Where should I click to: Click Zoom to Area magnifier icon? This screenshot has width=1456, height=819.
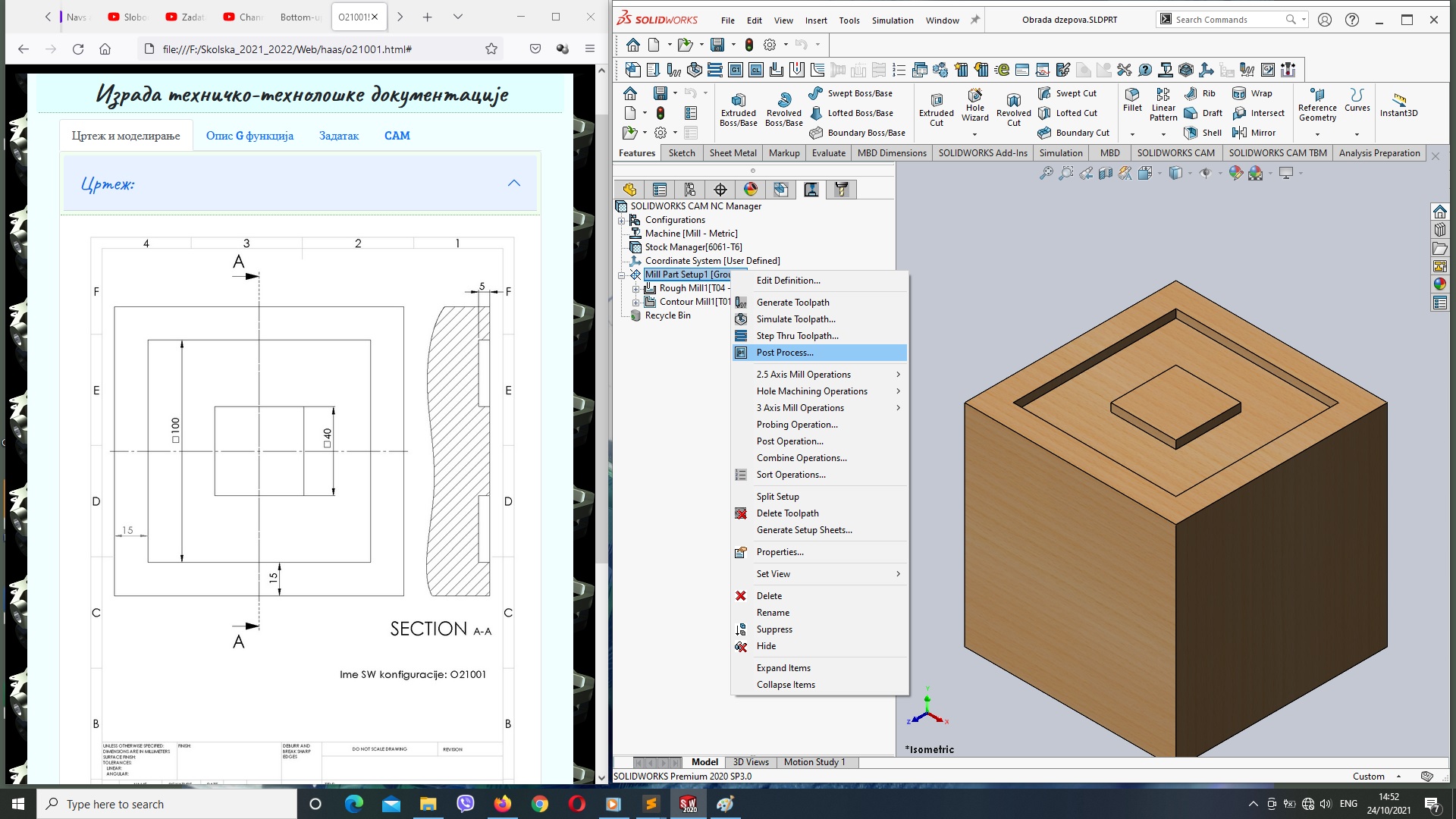[x=1066, y=173]
